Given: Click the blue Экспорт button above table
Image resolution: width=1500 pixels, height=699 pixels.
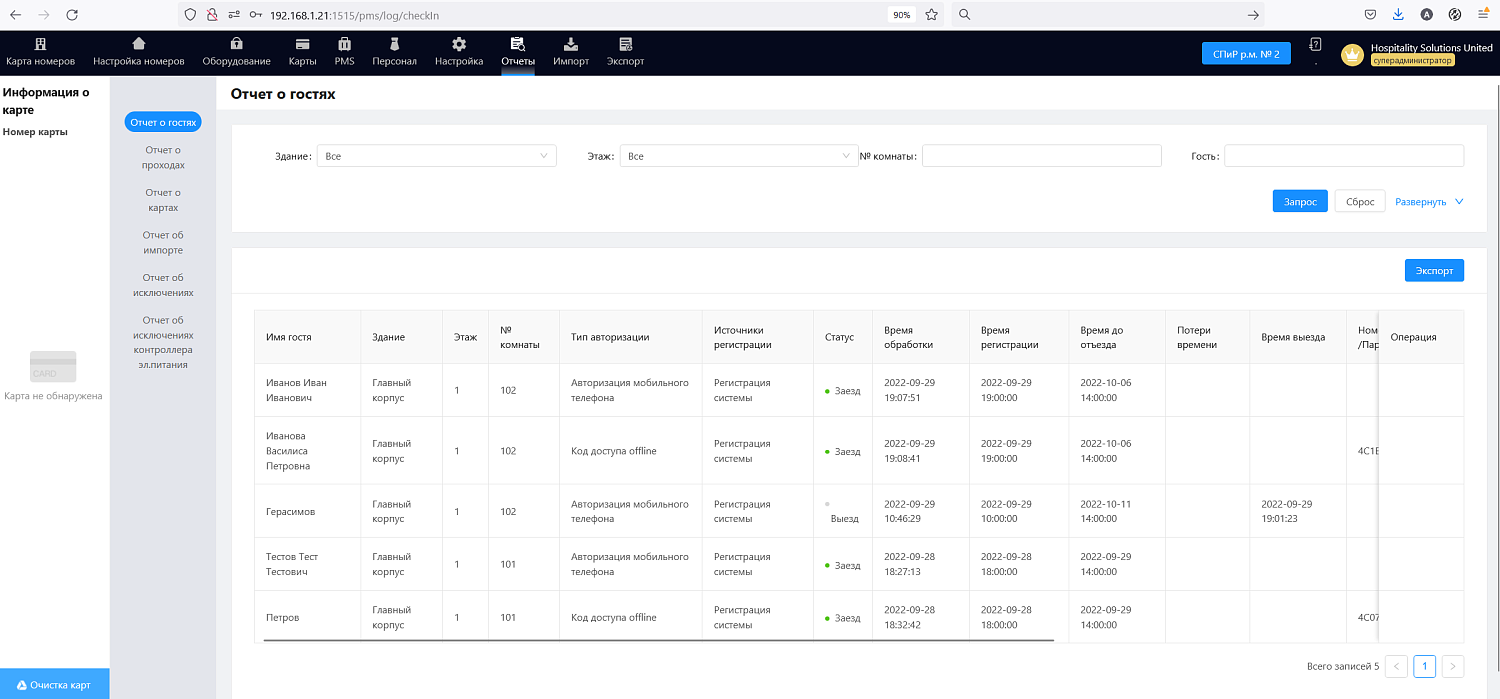Looking at the screenshot, I should pos(1434,271).
